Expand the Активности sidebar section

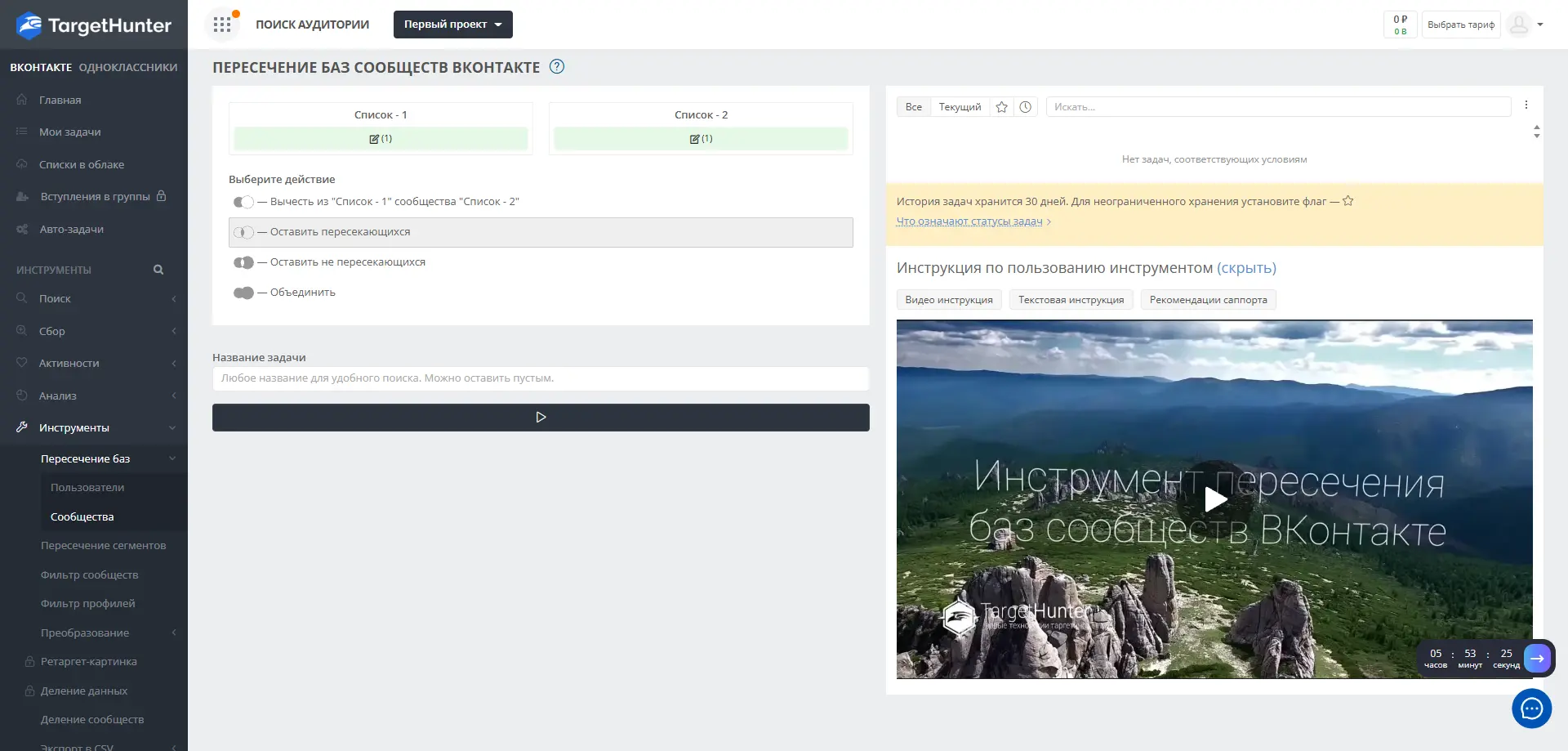pyautogui.click(x=174, y=363)
